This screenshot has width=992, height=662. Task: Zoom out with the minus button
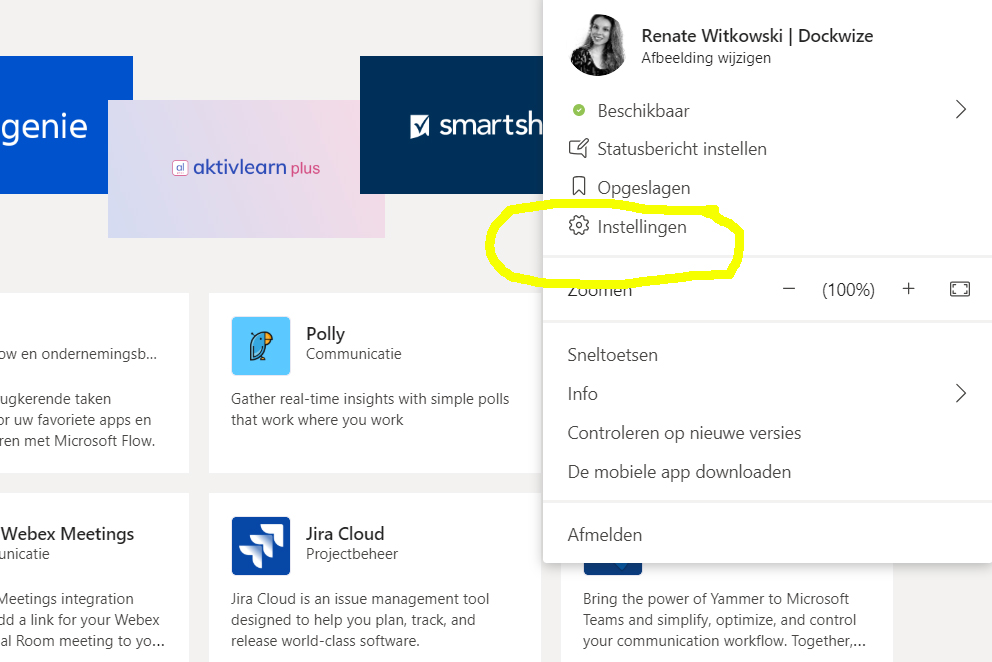(788, 289)
